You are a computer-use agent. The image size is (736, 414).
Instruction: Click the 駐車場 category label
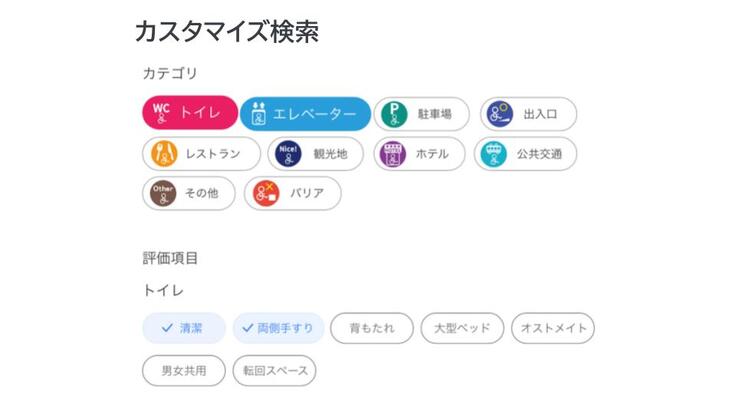tap(435, 114)
